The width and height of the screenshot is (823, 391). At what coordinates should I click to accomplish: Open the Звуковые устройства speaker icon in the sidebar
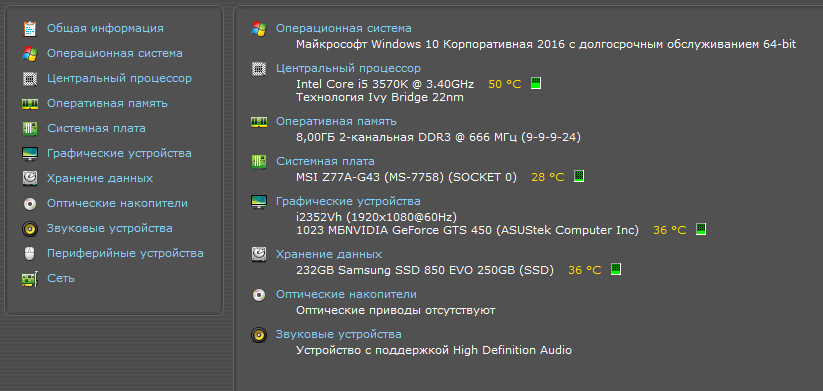(x=30, y=229)
